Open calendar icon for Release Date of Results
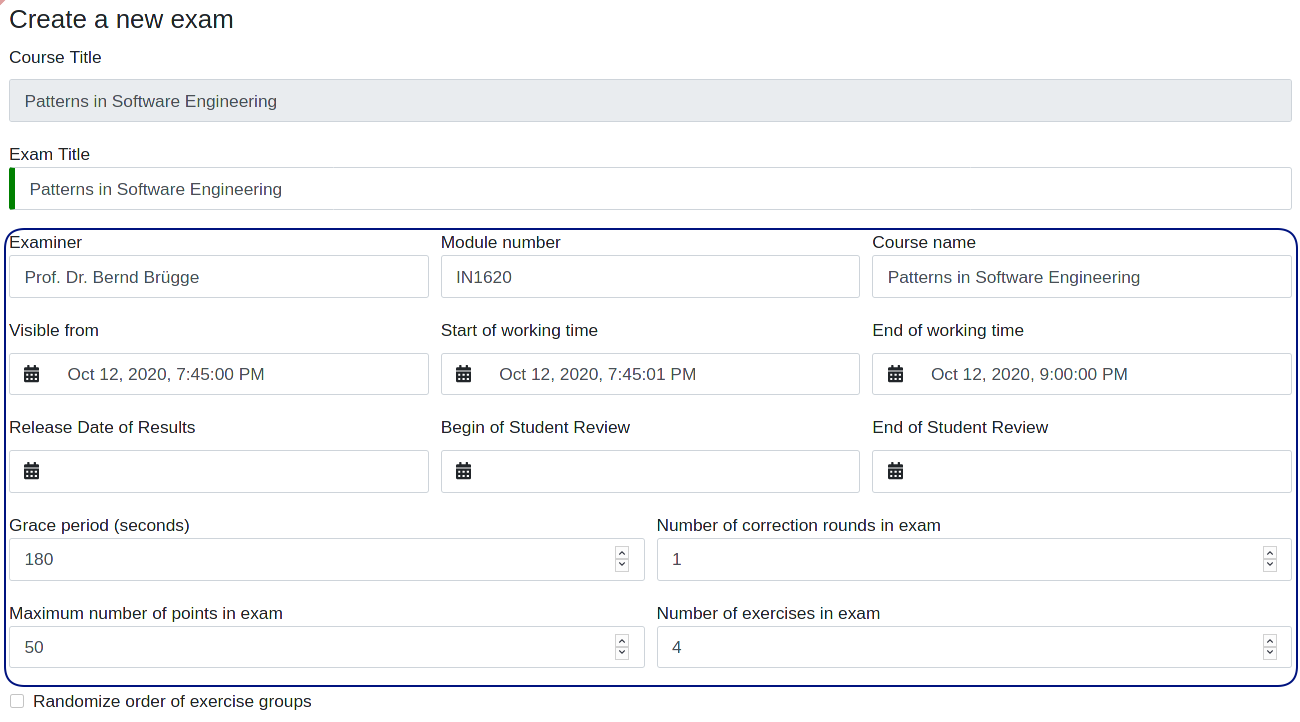 (32, 471)
